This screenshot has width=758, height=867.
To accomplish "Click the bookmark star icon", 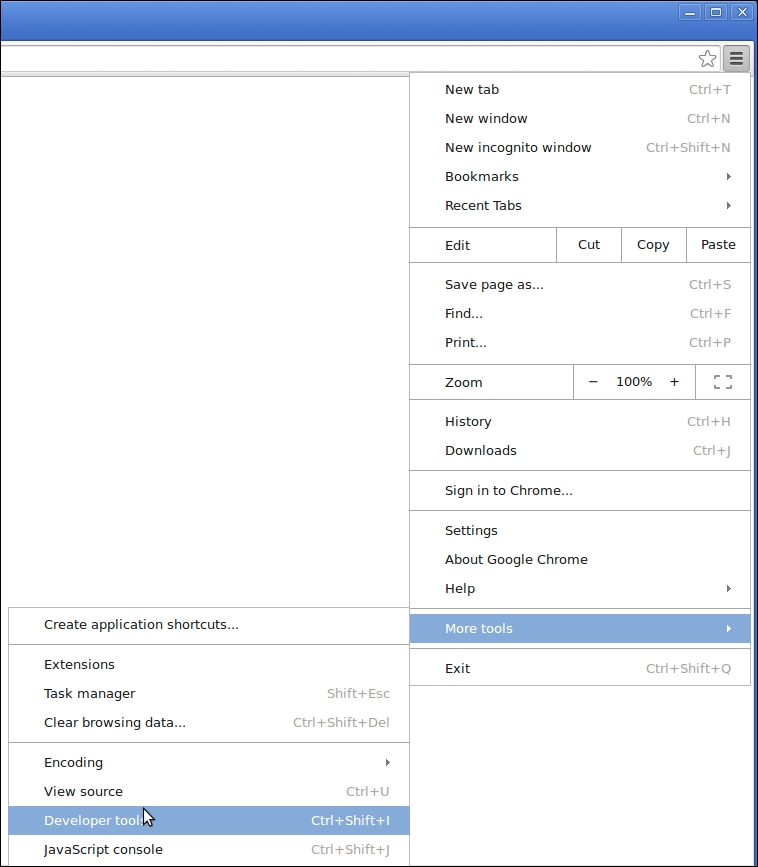I will pyautogui.click(x=707, y=59).
